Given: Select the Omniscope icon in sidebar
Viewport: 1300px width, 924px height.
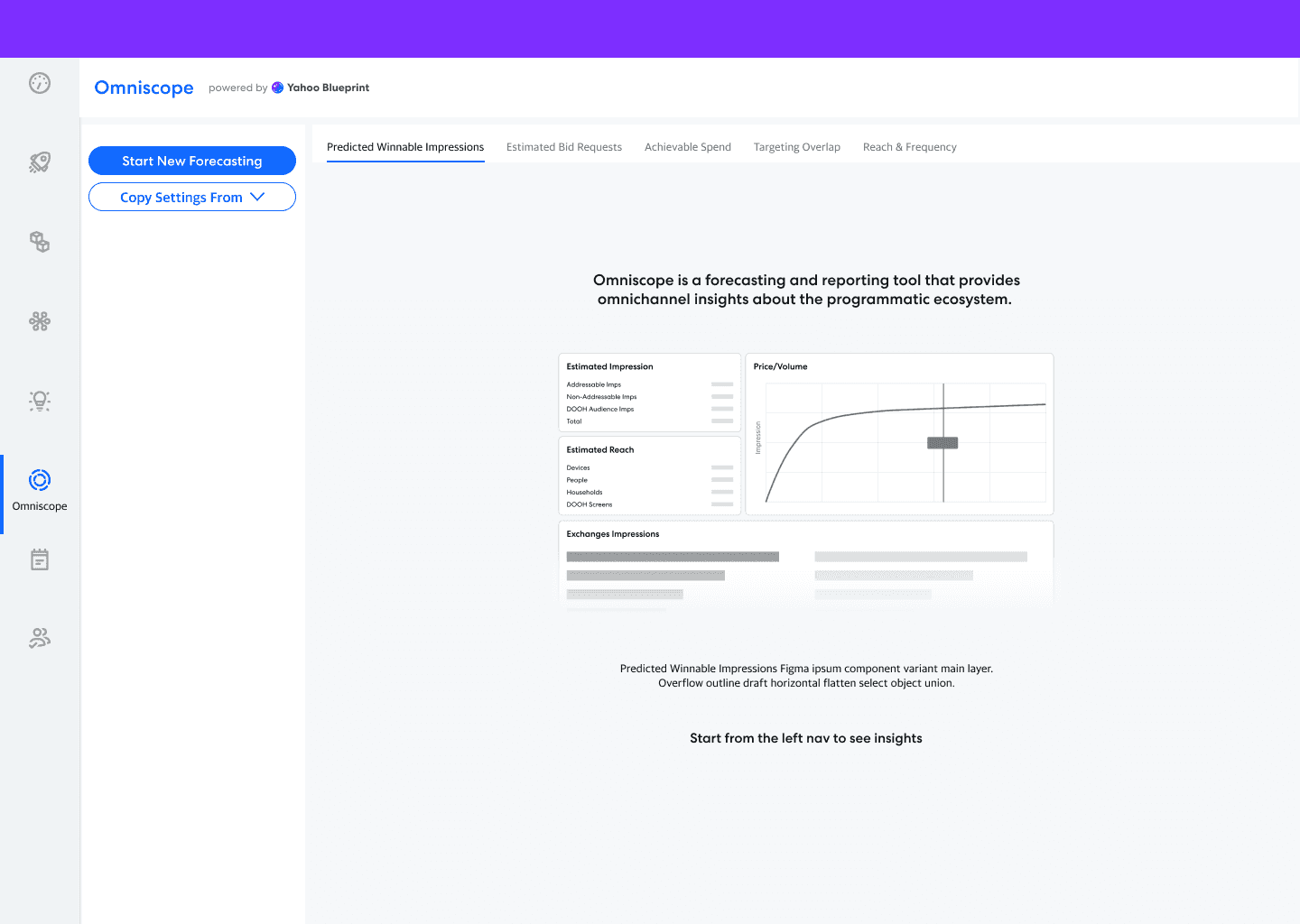Looking at the screenshot, I should click(x=40, y=480).
